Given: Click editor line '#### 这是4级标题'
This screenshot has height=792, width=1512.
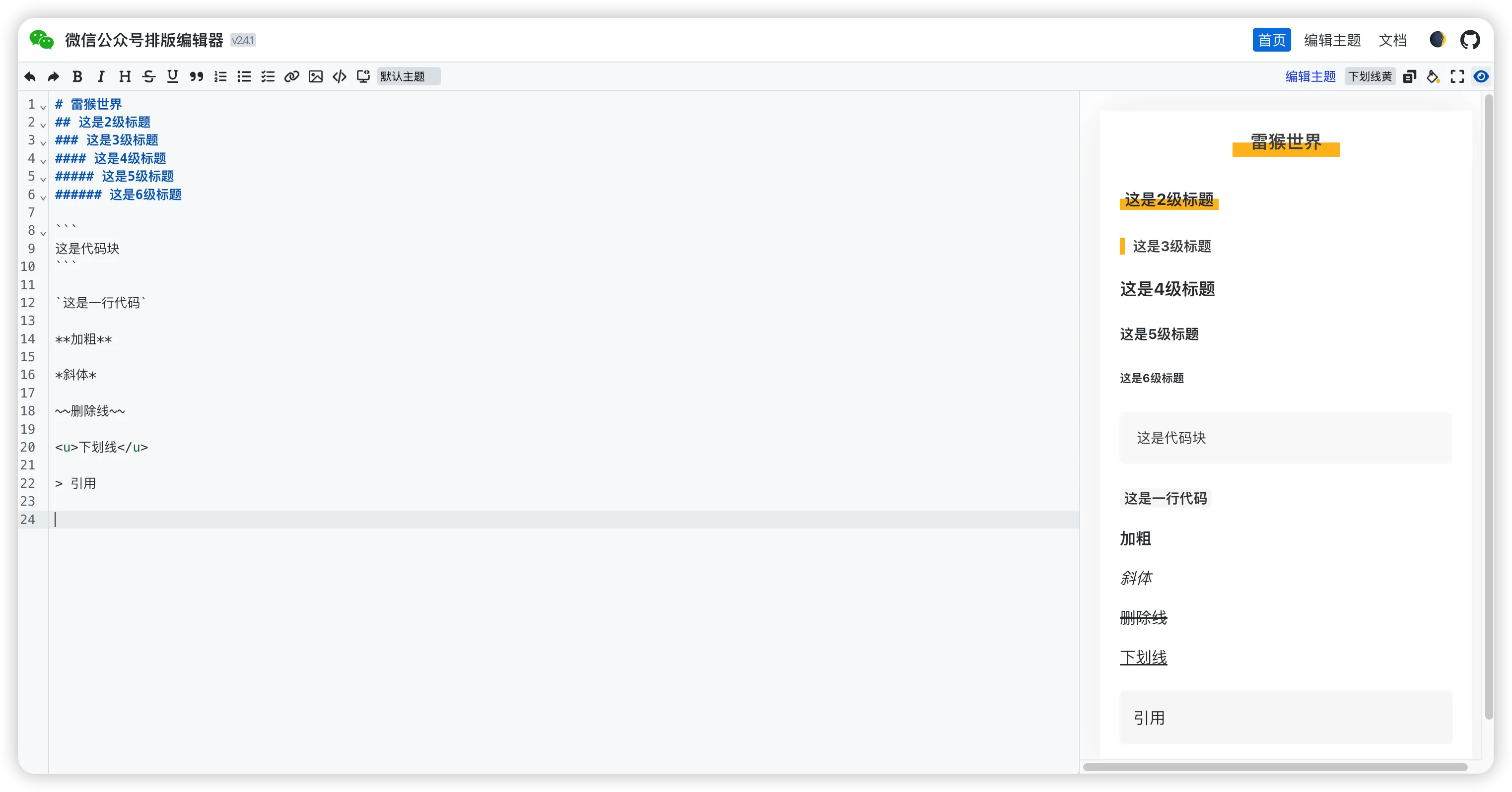Looking at the screenshot, I should 110,158.
